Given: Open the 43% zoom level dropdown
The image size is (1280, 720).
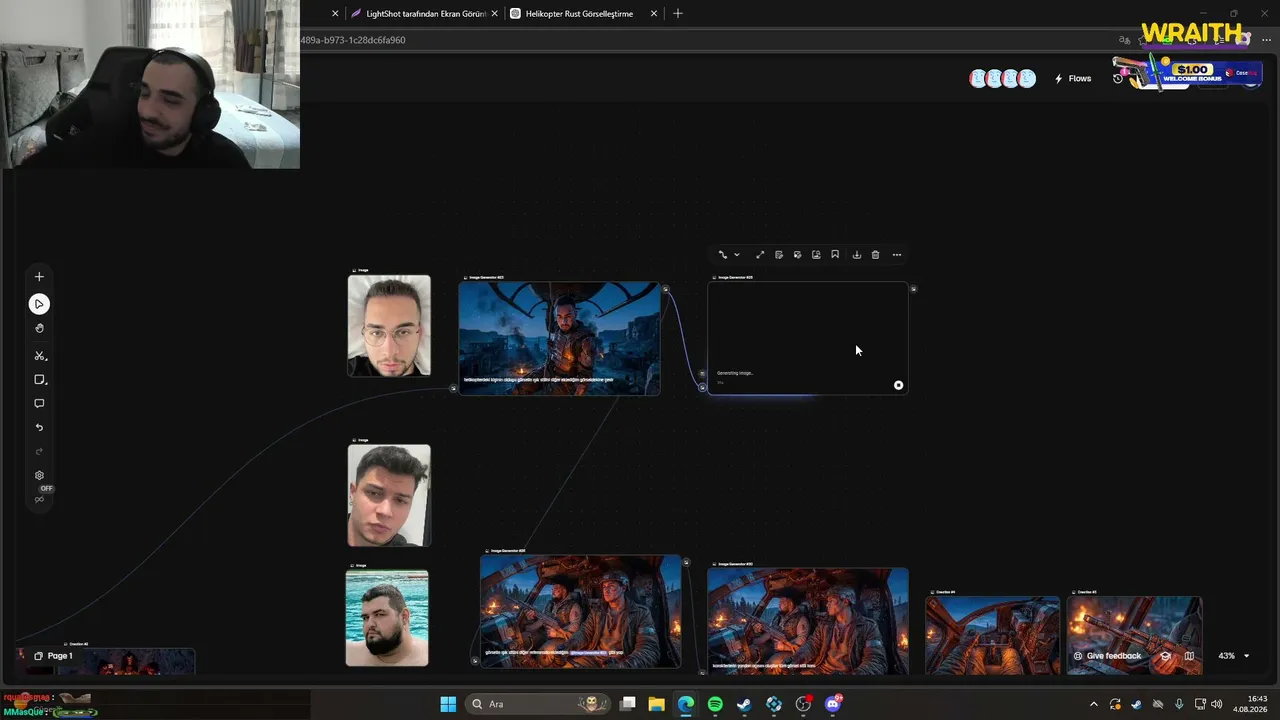Looking at the screenshot, I should pyautogui.click(x=1233, y=656).
